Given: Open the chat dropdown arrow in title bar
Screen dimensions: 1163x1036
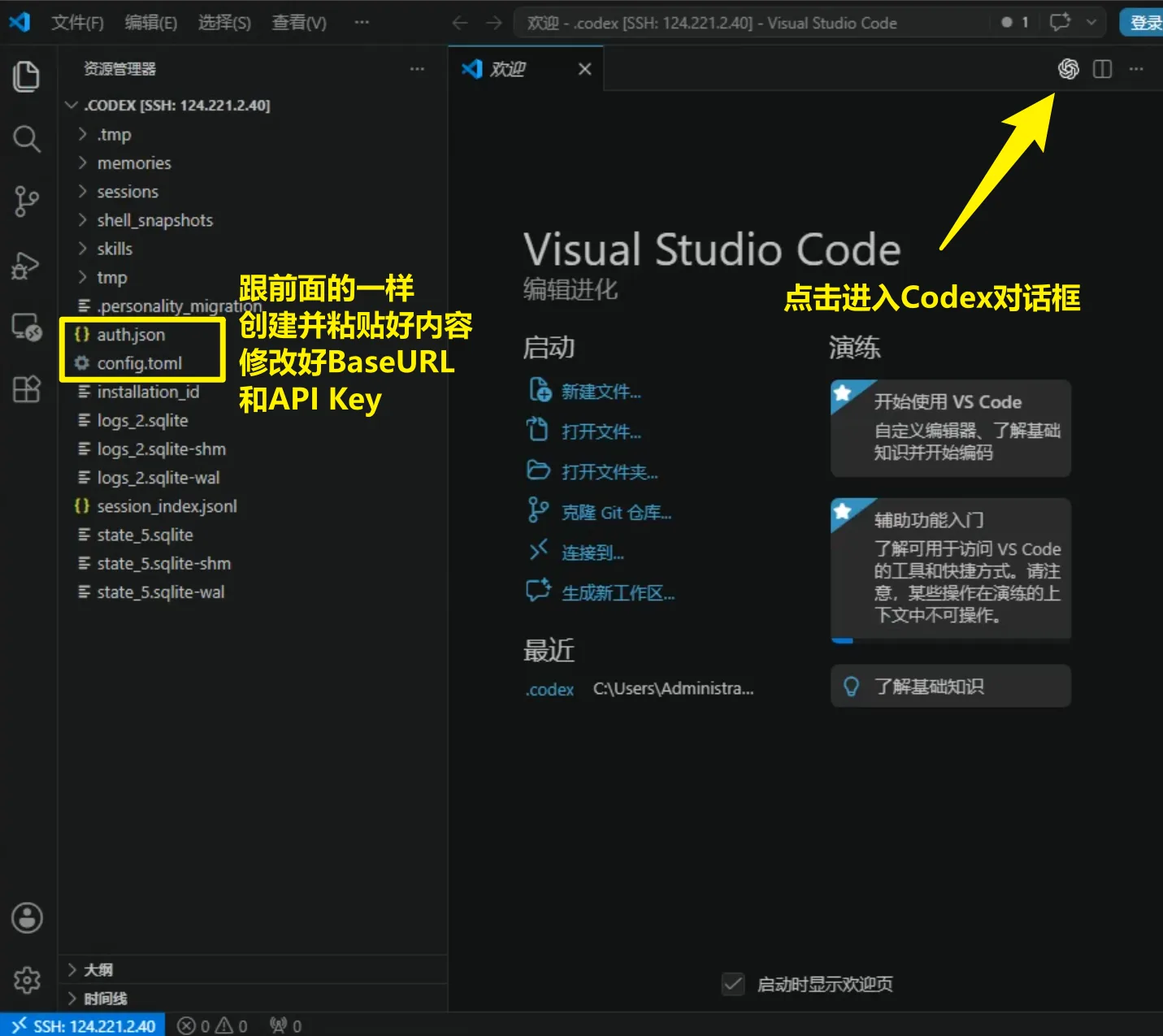Looking at the screenshot, I should tap(1091, 22).
